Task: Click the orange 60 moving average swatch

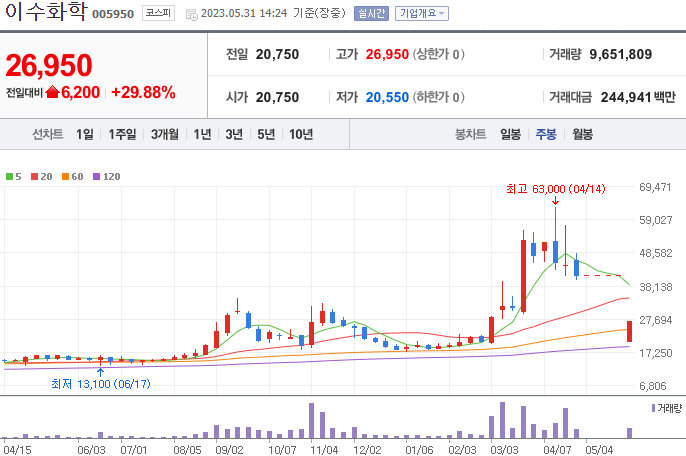Action: [66, 177]
